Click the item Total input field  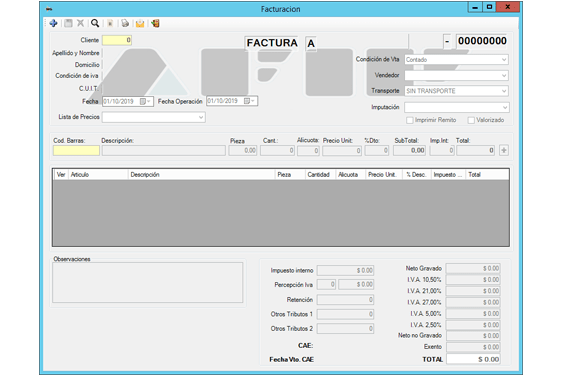coord(476,151)
